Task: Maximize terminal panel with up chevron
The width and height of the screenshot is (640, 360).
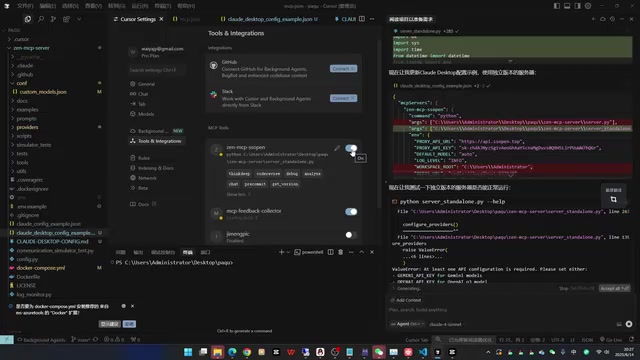Action: [361, 252]
